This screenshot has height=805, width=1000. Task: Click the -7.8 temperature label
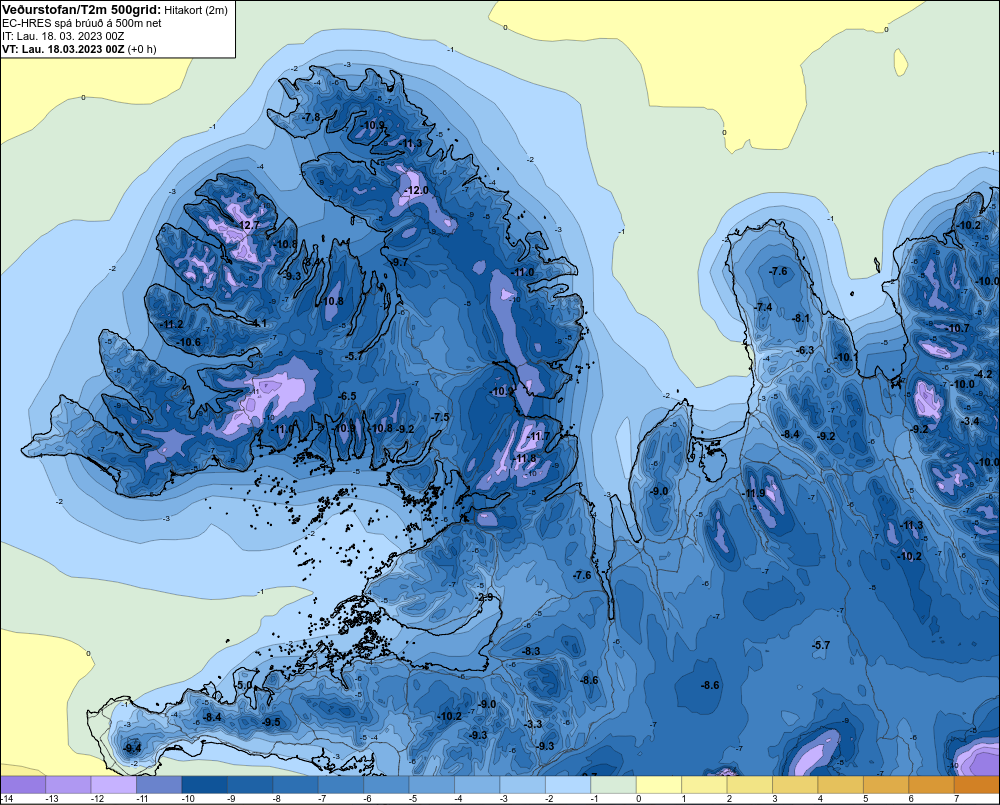click(x=310, y=117)
